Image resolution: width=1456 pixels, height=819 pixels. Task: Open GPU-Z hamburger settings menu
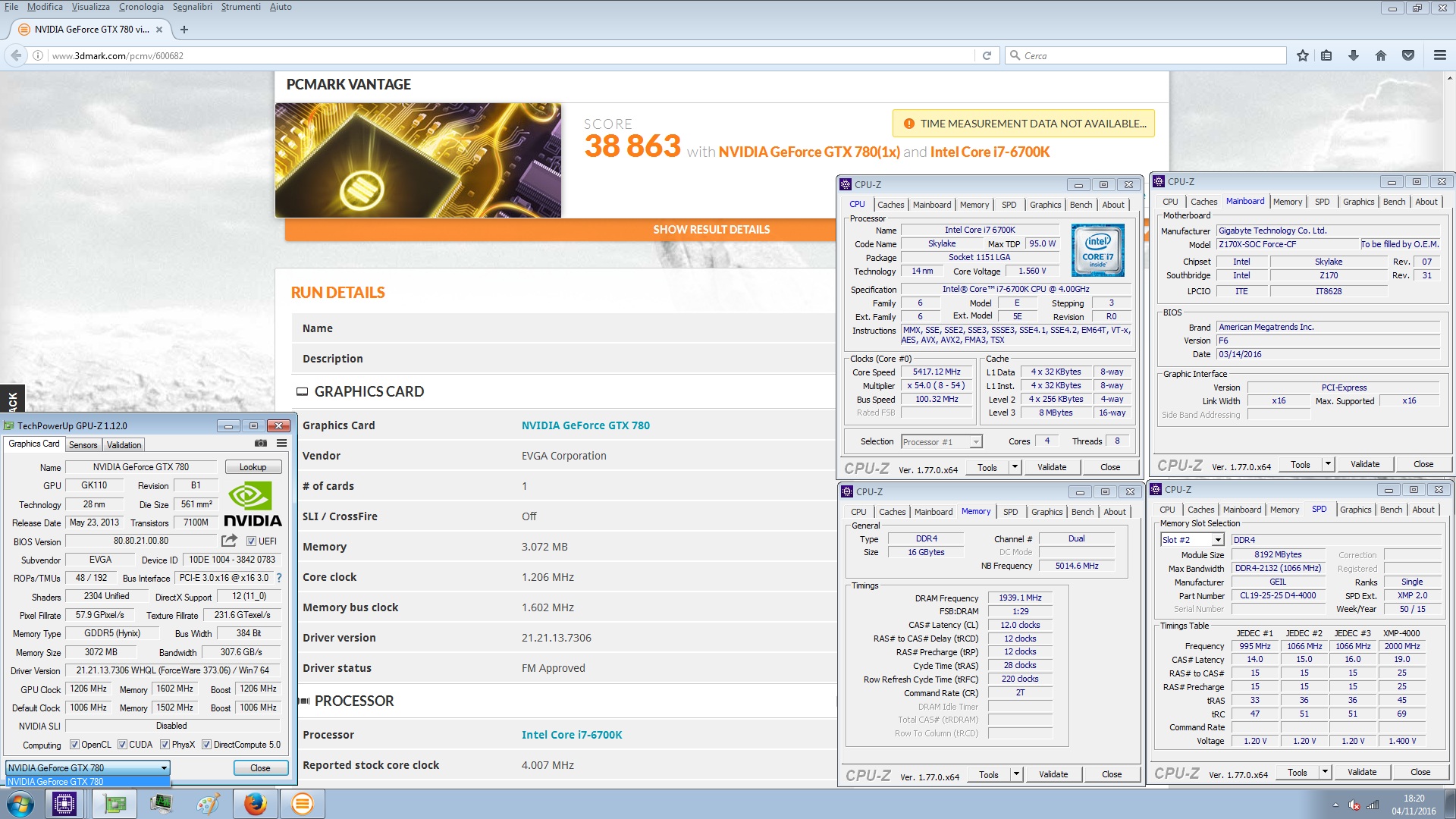point(282,444)
